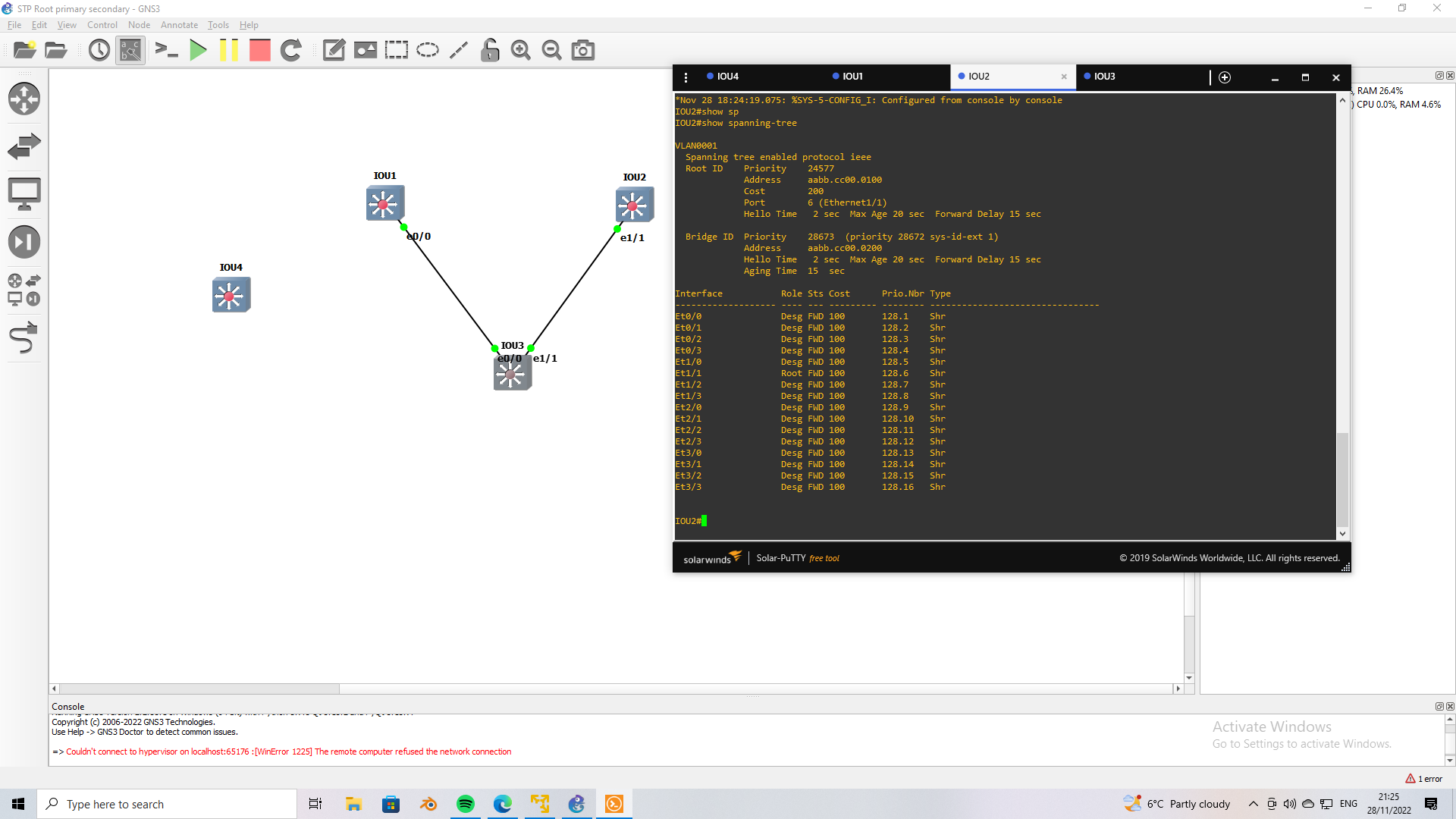Open the end devices panel

pyautogui.click(x=24, y=193)
